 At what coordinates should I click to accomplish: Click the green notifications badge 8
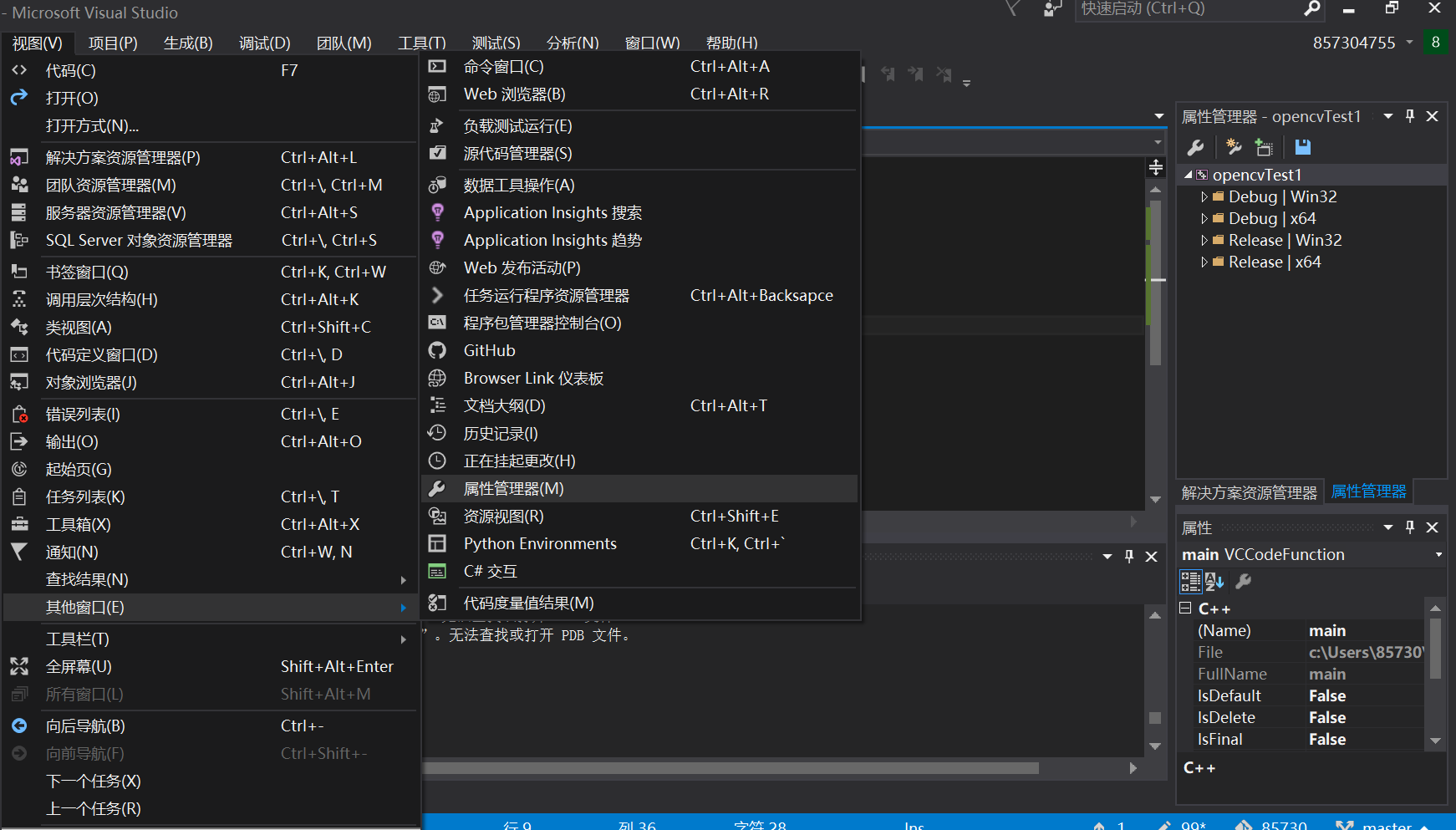pos(1436,42)
